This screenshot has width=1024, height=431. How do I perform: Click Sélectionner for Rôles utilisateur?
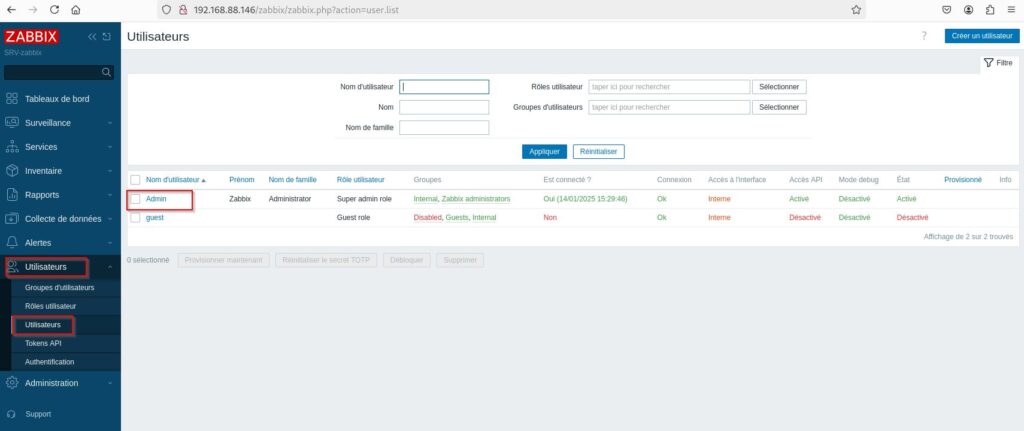coord(779,87)
